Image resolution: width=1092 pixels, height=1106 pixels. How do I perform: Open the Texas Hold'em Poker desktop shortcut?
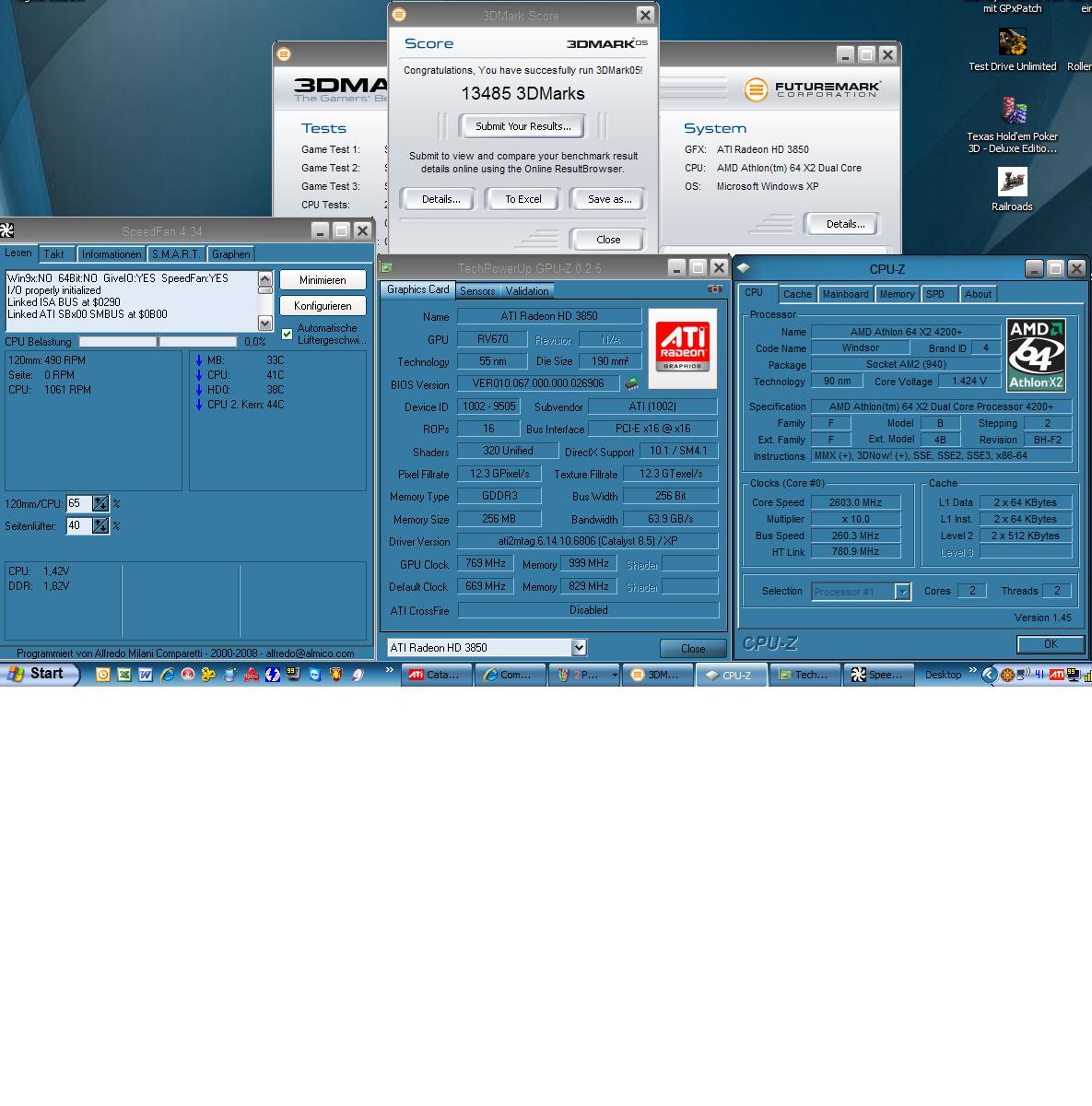click(x=1012, y=126)
